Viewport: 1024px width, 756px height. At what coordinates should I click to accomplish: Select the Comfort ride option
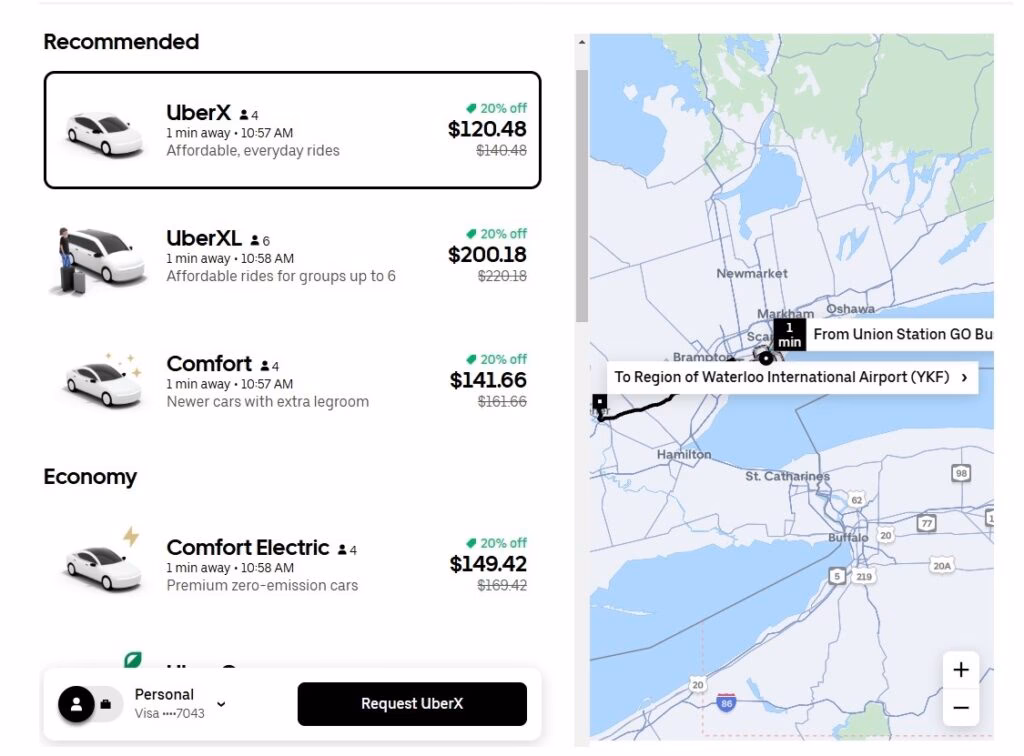pyautogui.click(x=292, y=381)
